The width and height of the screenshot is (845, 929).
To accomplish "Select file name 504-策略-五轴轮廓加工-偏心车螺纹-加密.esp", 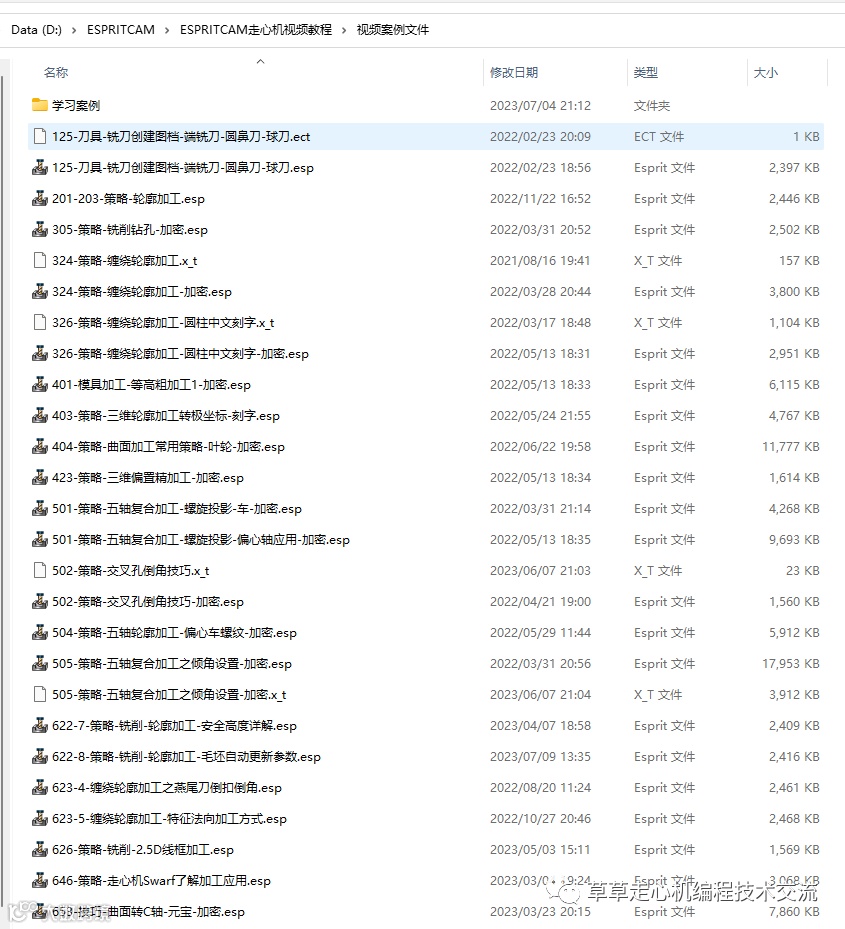I will click(x=174, y=633).
